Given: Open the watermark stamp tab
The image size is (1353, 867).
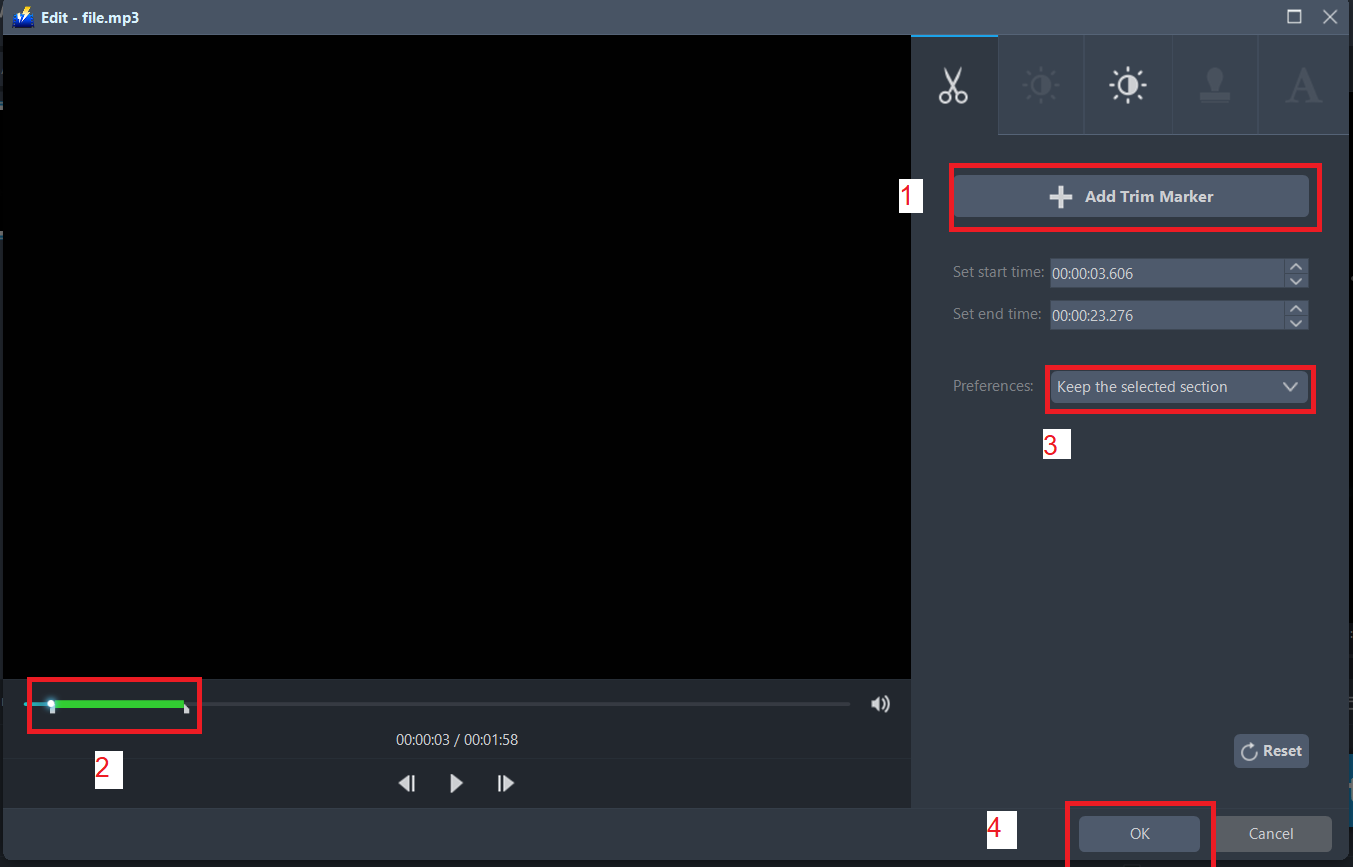Looking at the screenshot, I should [x=1214, y=85].
